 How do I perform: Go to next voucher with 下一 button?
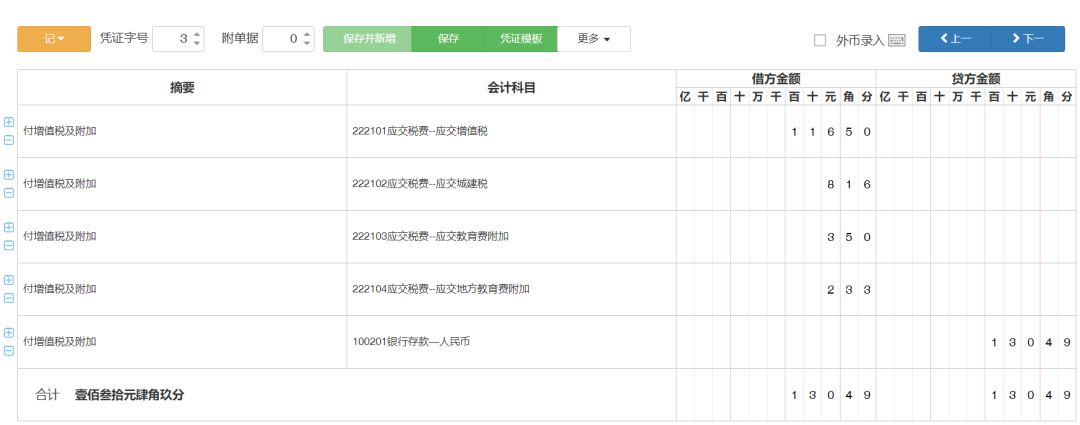pos(1027,39)
